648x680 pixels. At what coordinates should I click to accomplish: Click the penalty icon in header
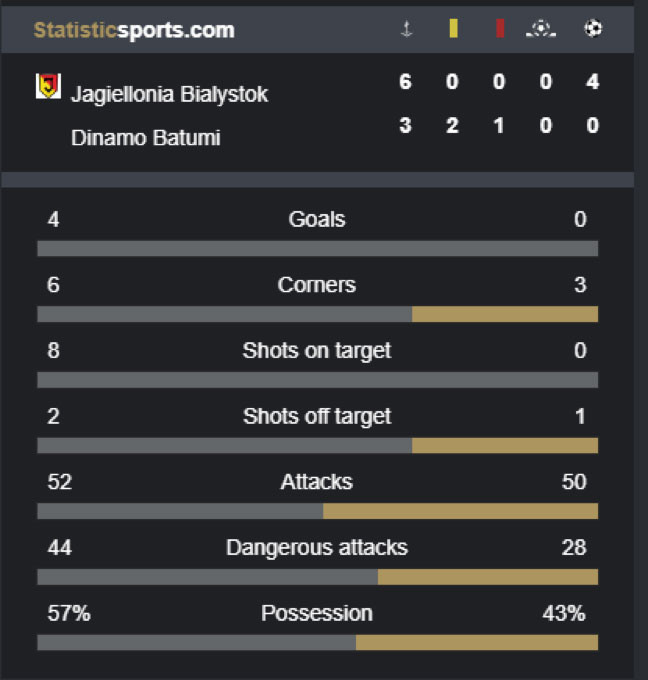(x=541, y=29)
